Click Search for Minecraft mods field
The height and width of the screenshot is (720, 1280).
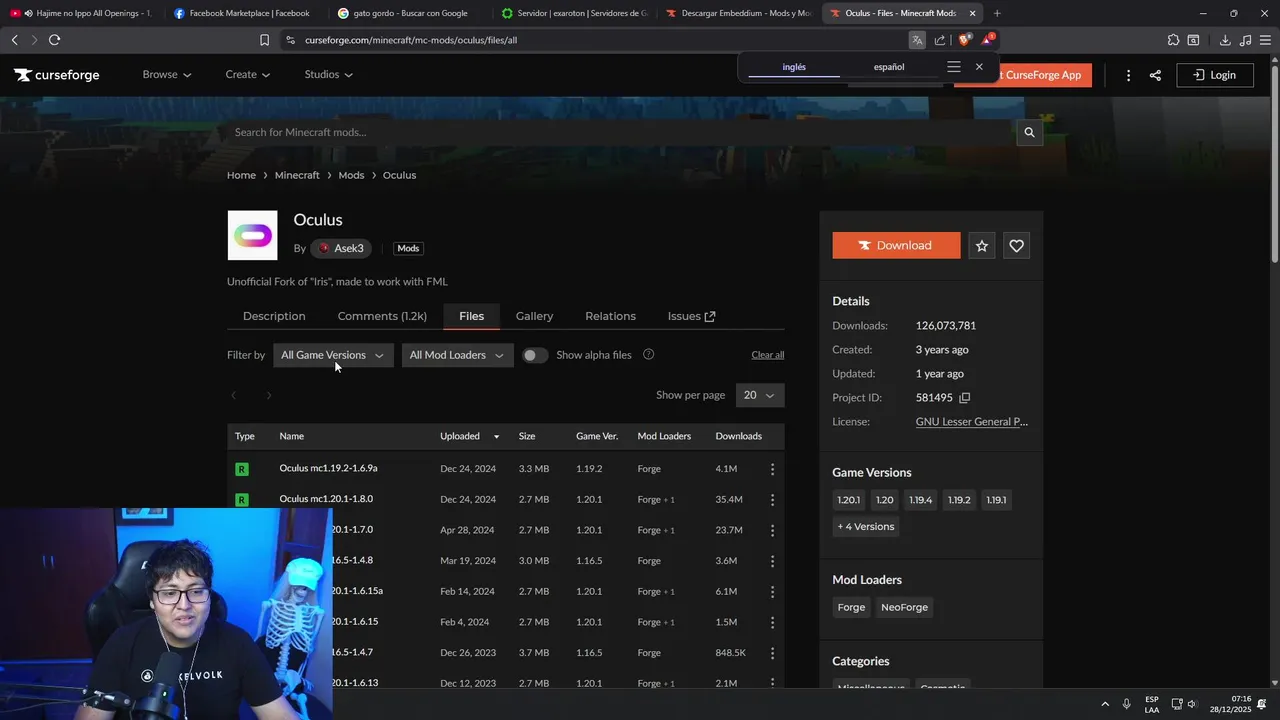pos(620,132)
